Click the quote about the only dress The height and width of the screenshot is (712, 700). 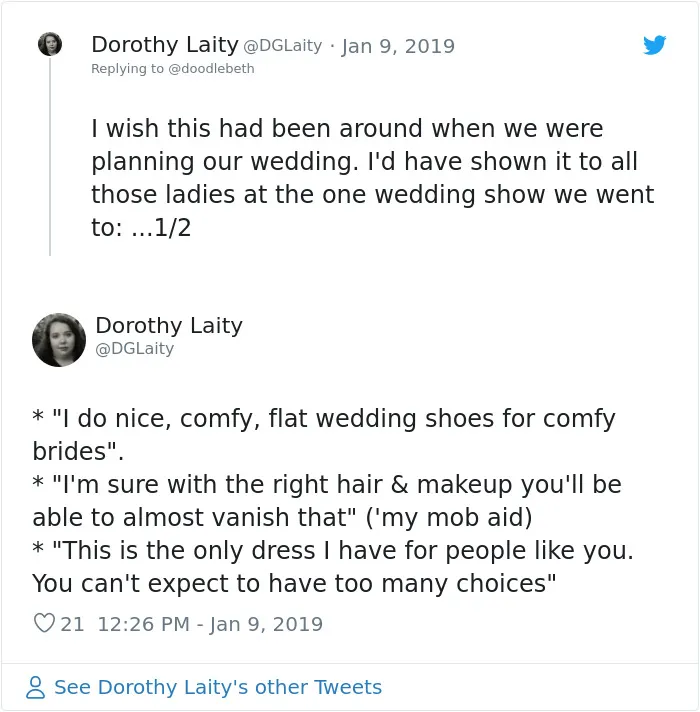pos(333,567)
